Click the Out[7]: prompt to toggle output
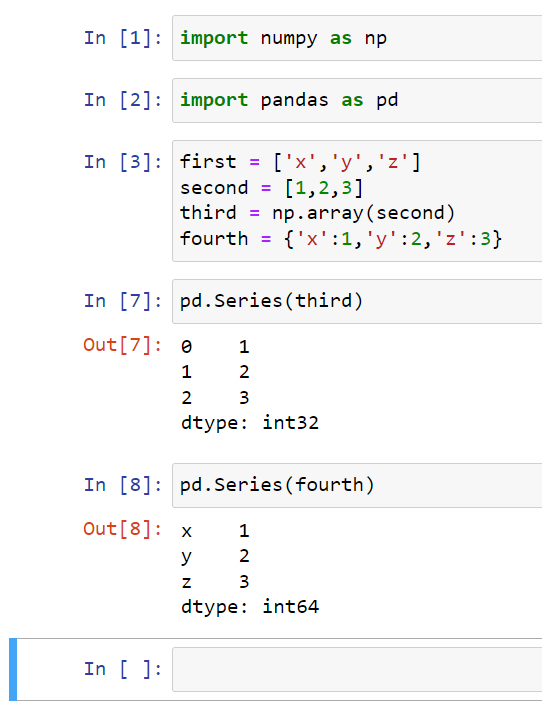The height and width of the screenshot is (721, 542). [x=123, y=345]
